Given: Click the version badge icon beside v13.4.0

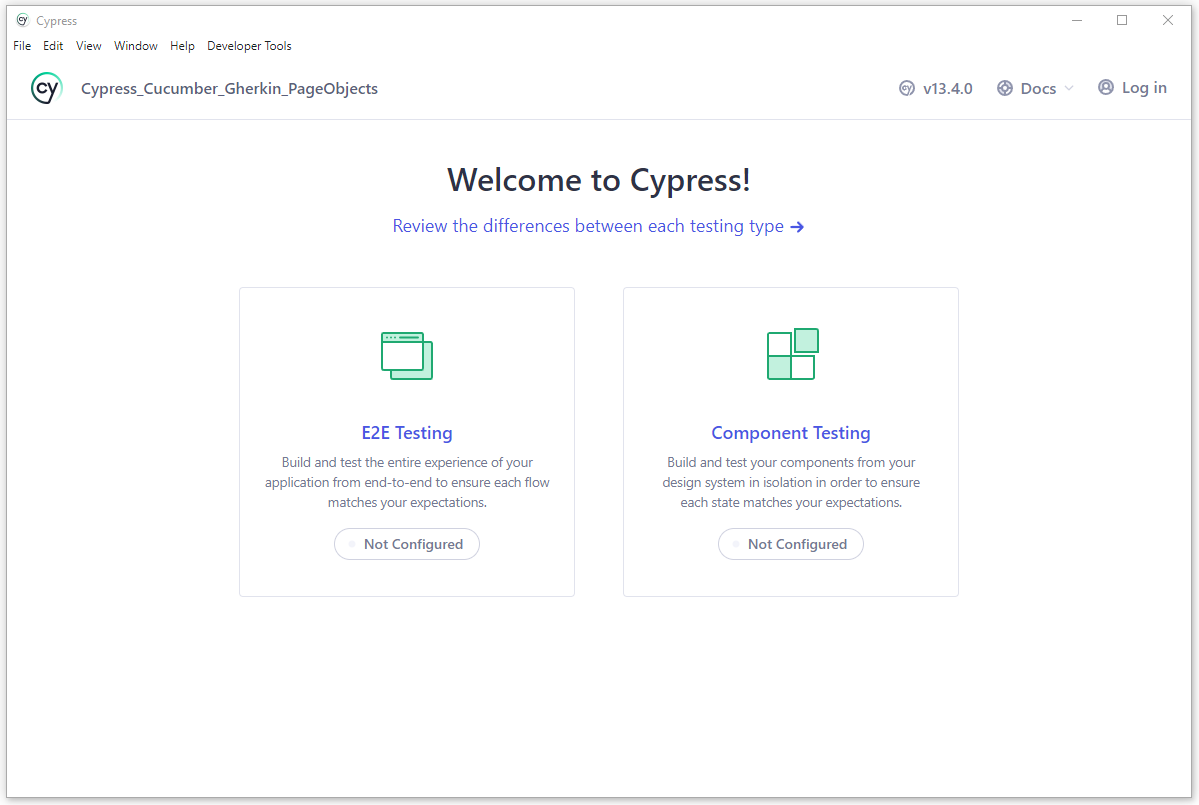Looking at the screenshot, I should pos(907,89).
